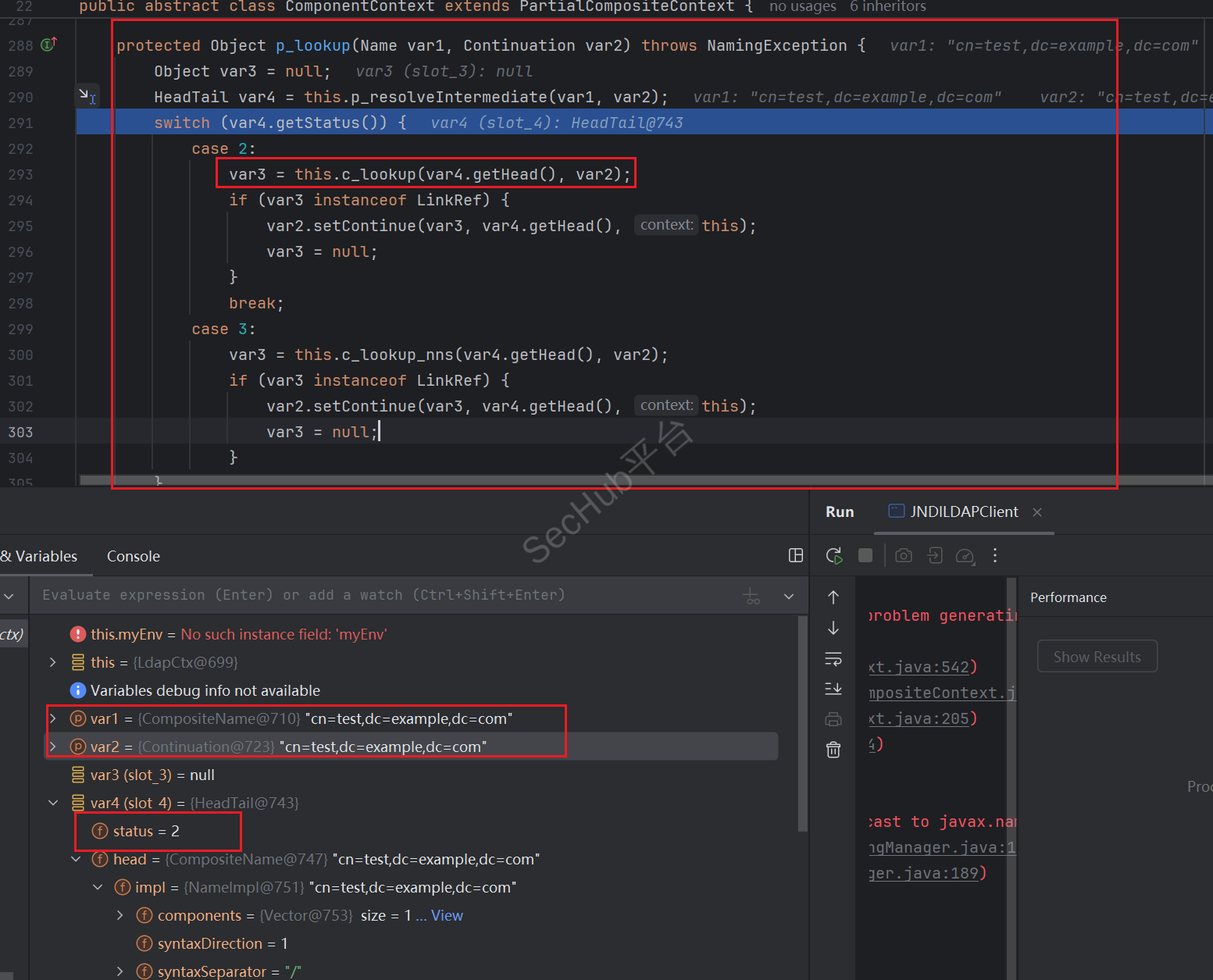Stop the running process
The height and width of the screenshot is (980, 1213).
pos(865,555)
